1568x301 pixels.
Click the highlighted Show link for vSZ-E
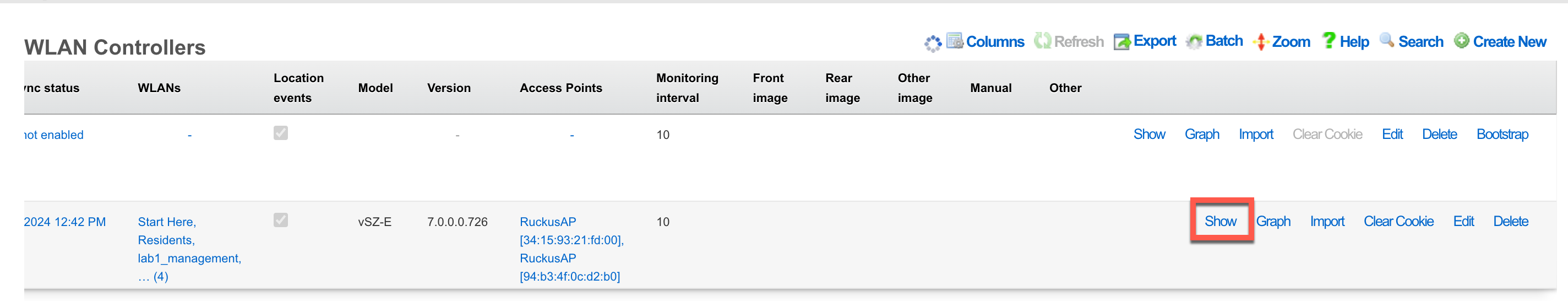(x=1221, y=221)
